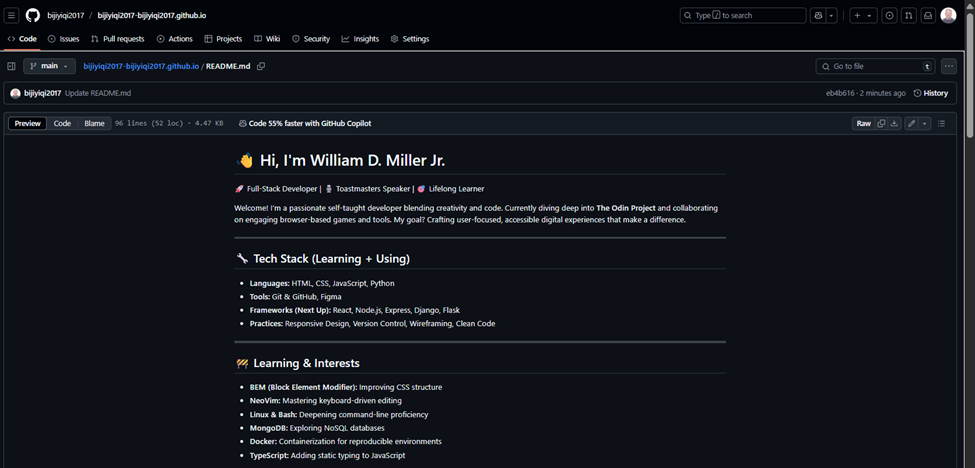975x468 pixels.
Task: Switch to the Issues tab
Action: click(63, 39)
